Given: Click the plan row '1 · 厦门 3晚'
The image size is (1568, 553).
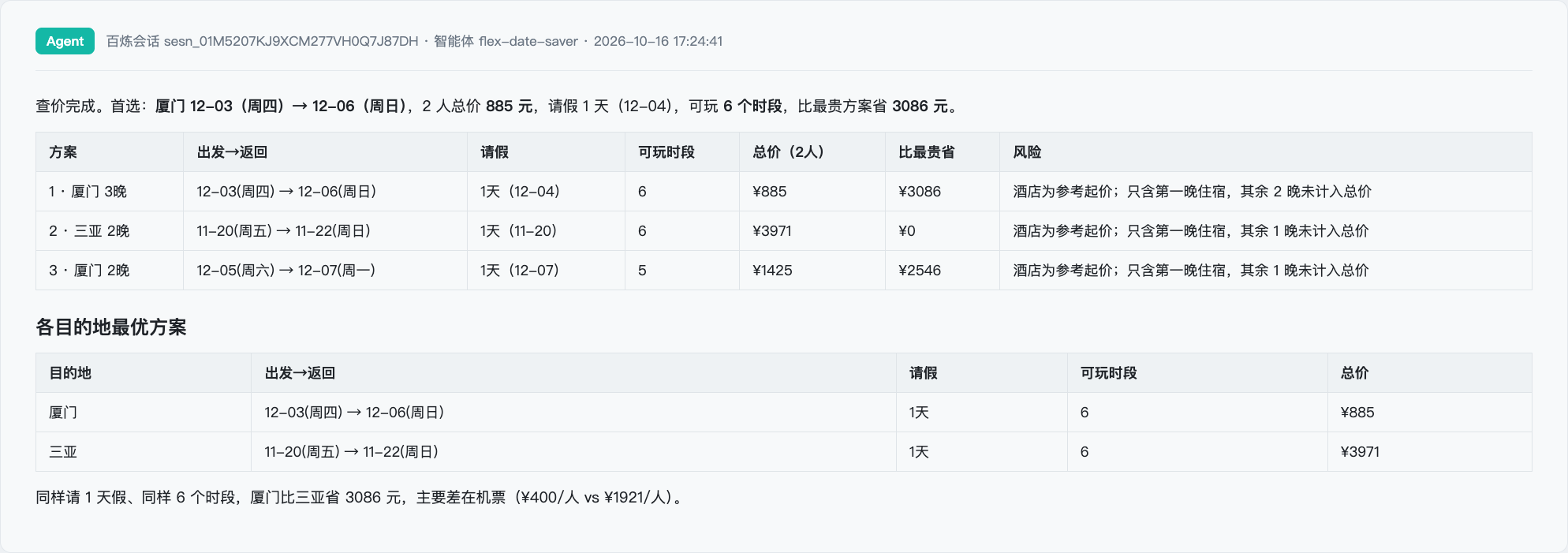Looking at the screenshot, I should (x=783, y=192).
